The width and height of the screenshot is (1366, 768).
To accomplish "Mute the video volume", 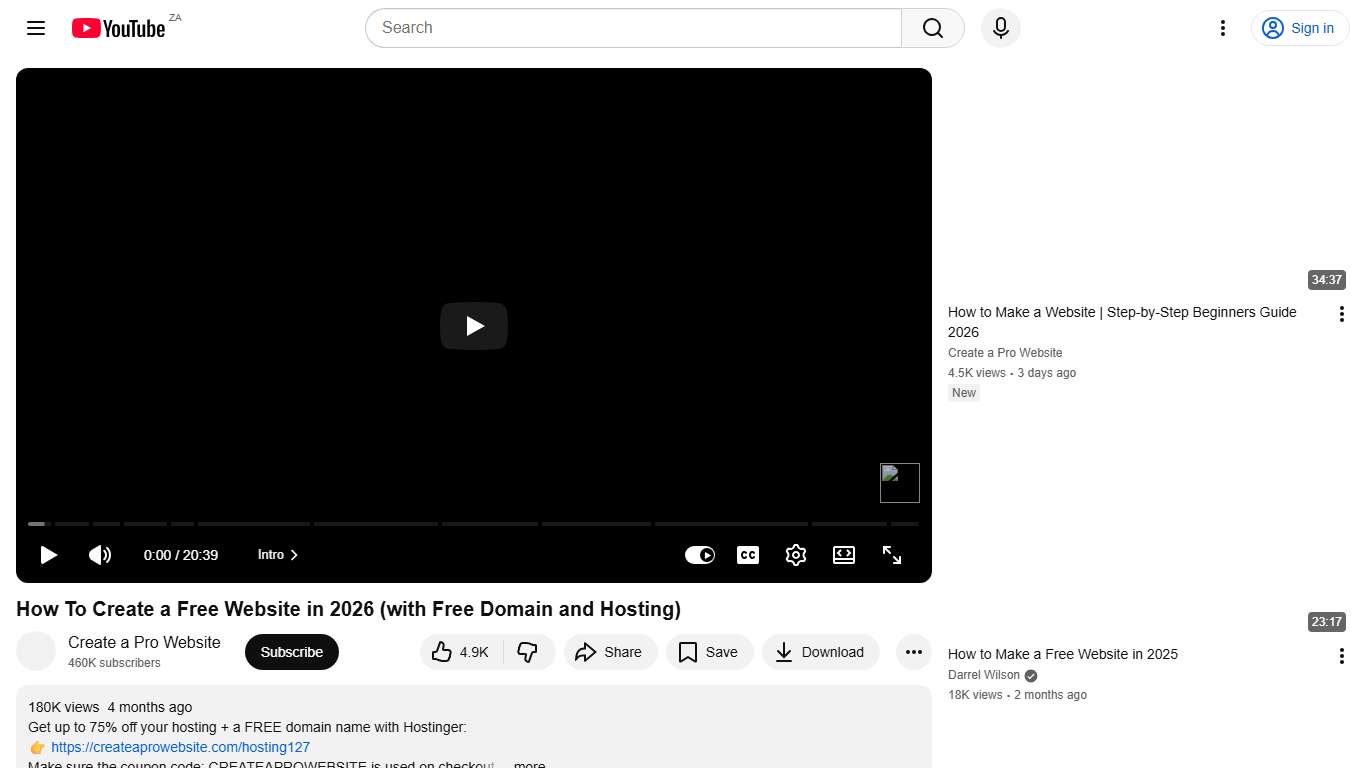I will pyautogui.click(x=100, y=555).
